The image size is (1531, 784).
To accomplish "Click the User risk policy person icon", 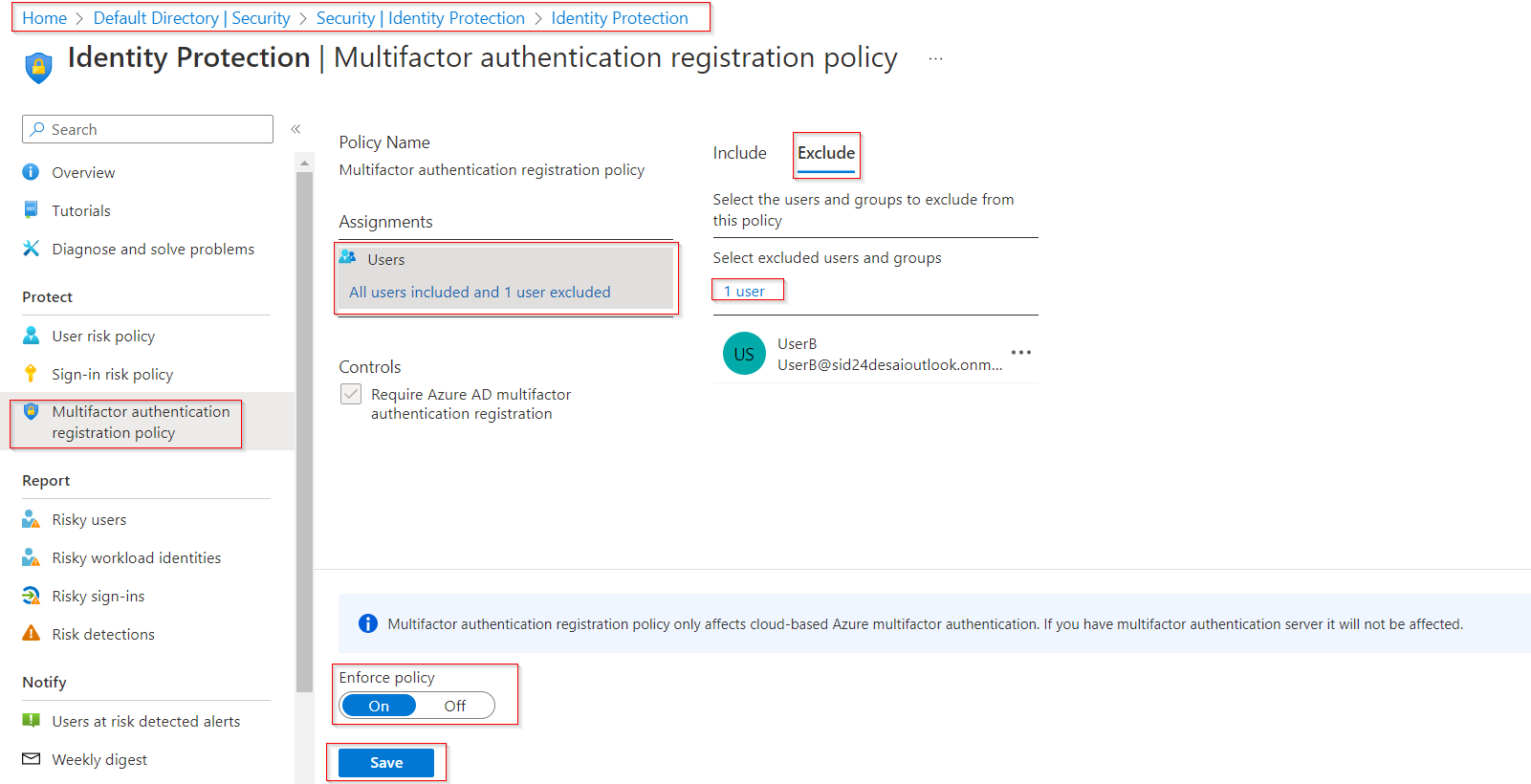I will 31,336.
